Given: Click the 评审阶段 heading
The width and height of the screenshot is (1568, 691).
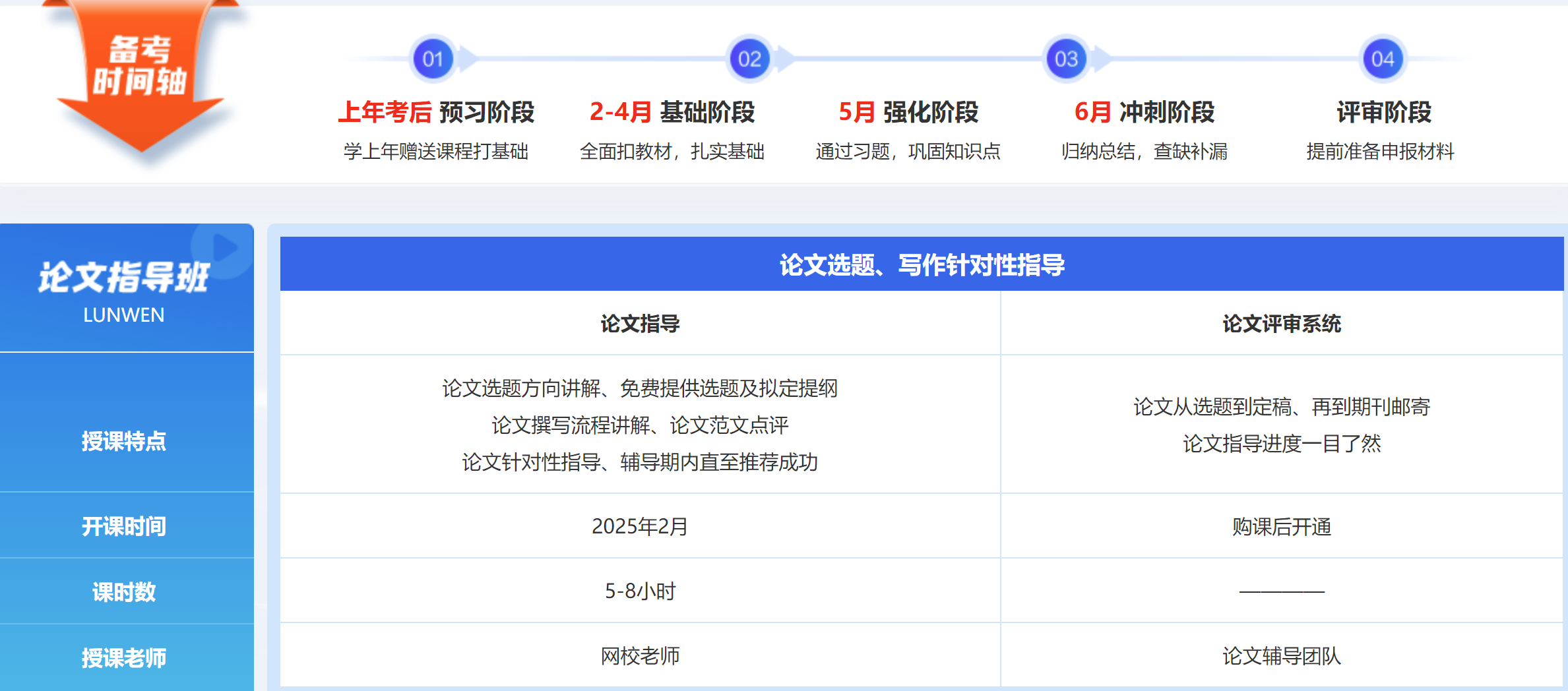Looking at the screenshot, I should tap(1383, 112).
